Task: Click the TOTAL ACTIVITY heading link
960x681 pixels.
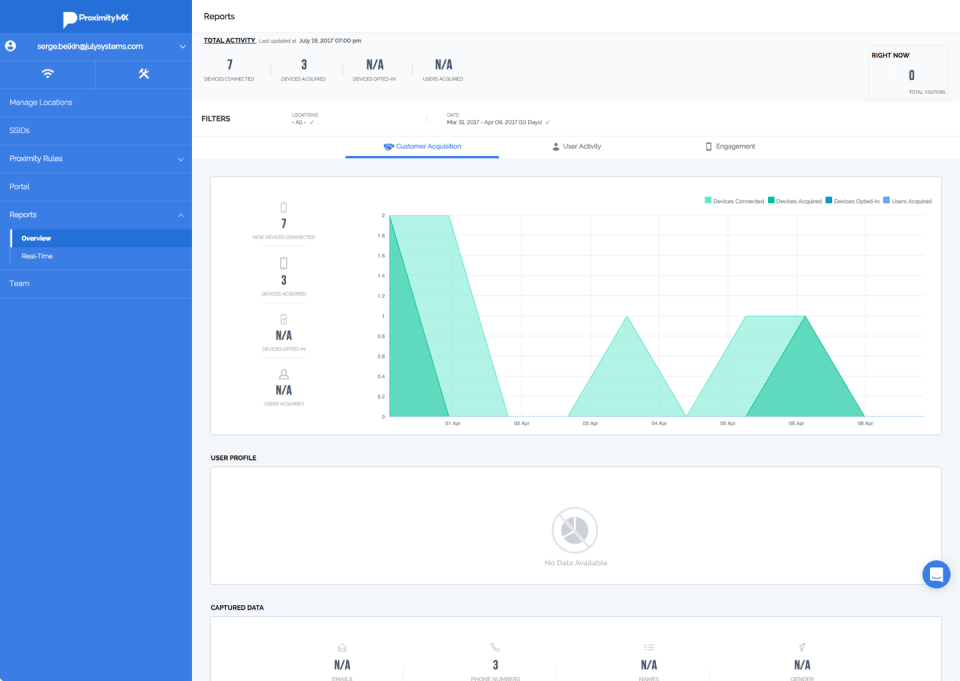Action: (x=230, y=40)
